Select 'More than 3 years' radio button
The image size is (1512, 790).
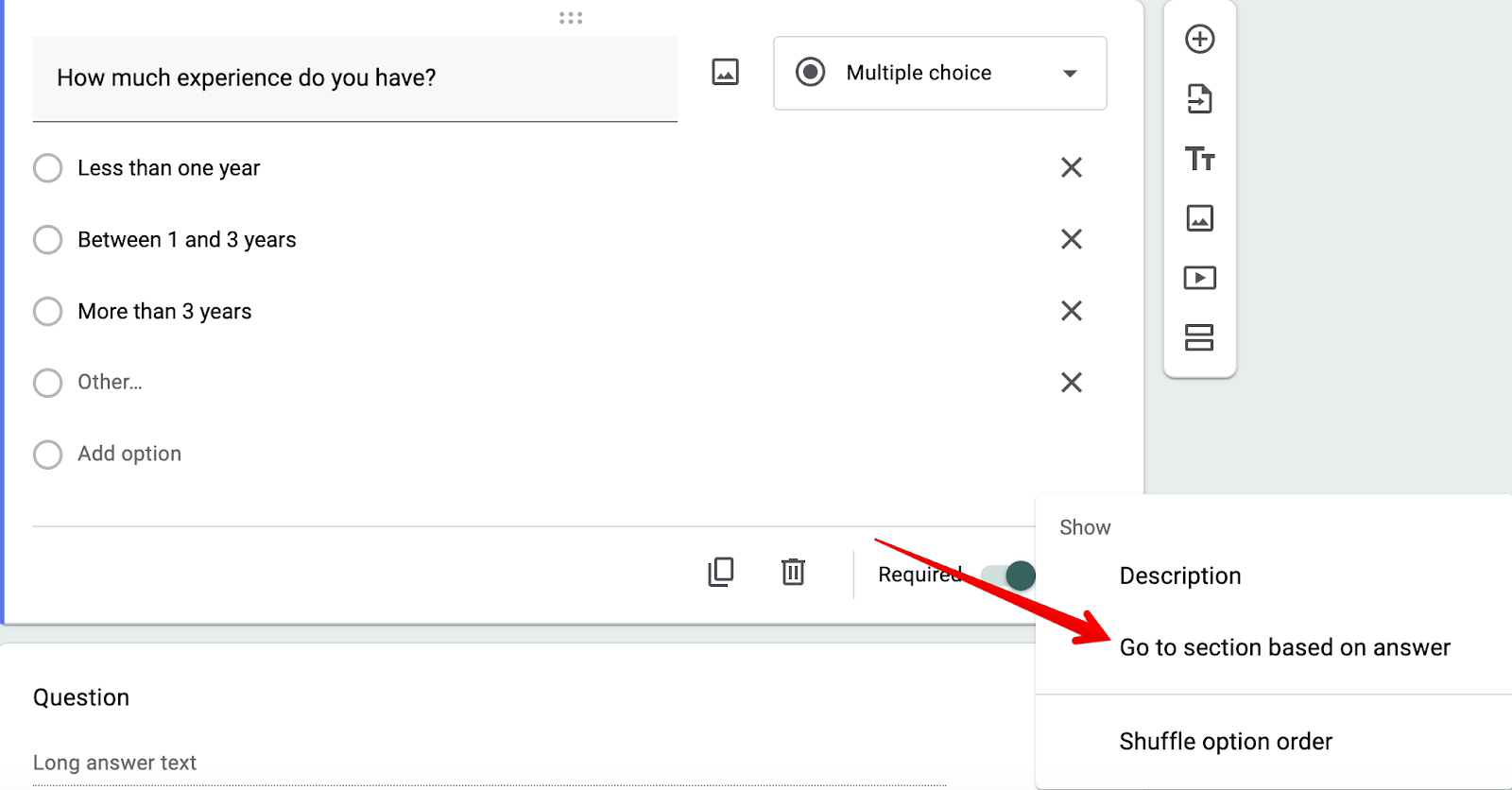47,311
